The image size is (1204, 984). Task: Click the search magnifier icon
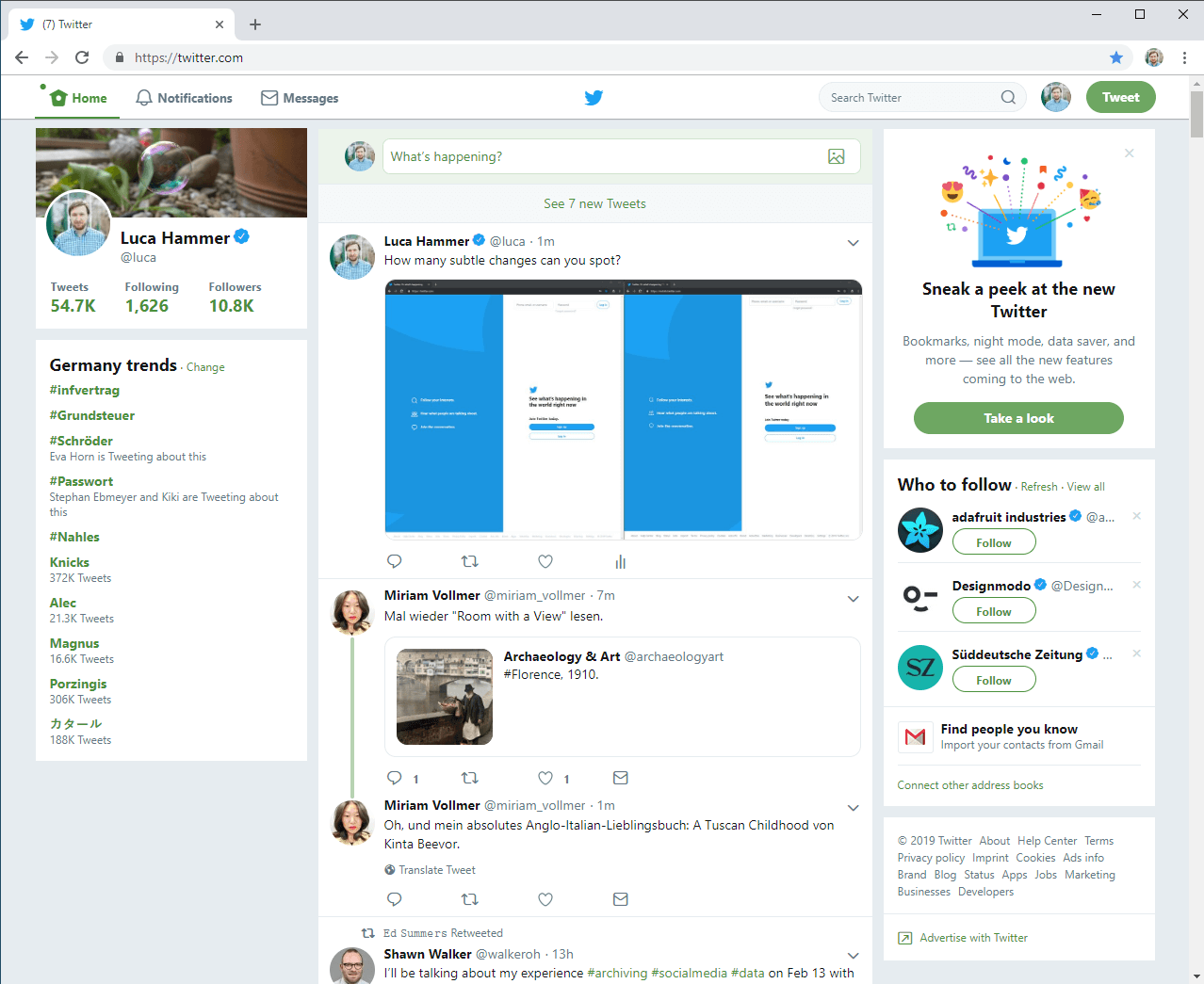click(1008, 97)
